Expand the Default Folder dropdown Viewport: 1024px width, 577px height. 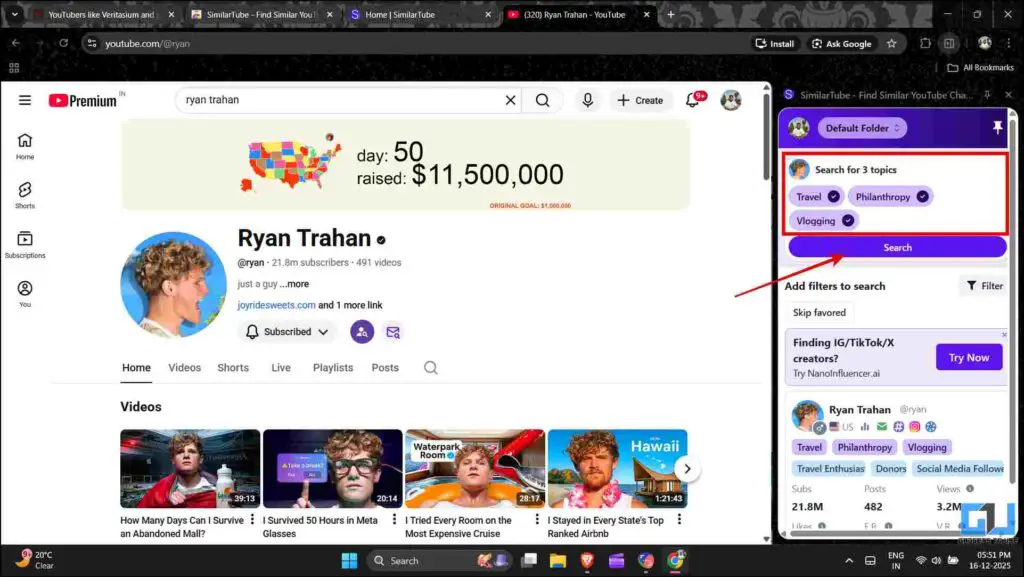click(x=862, y=128)
